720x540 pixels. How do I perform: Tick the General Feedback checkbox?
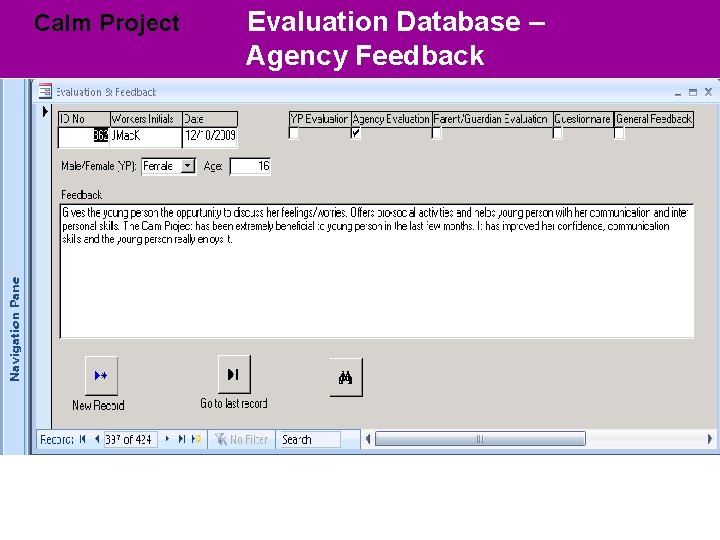[x=619, y=133]
